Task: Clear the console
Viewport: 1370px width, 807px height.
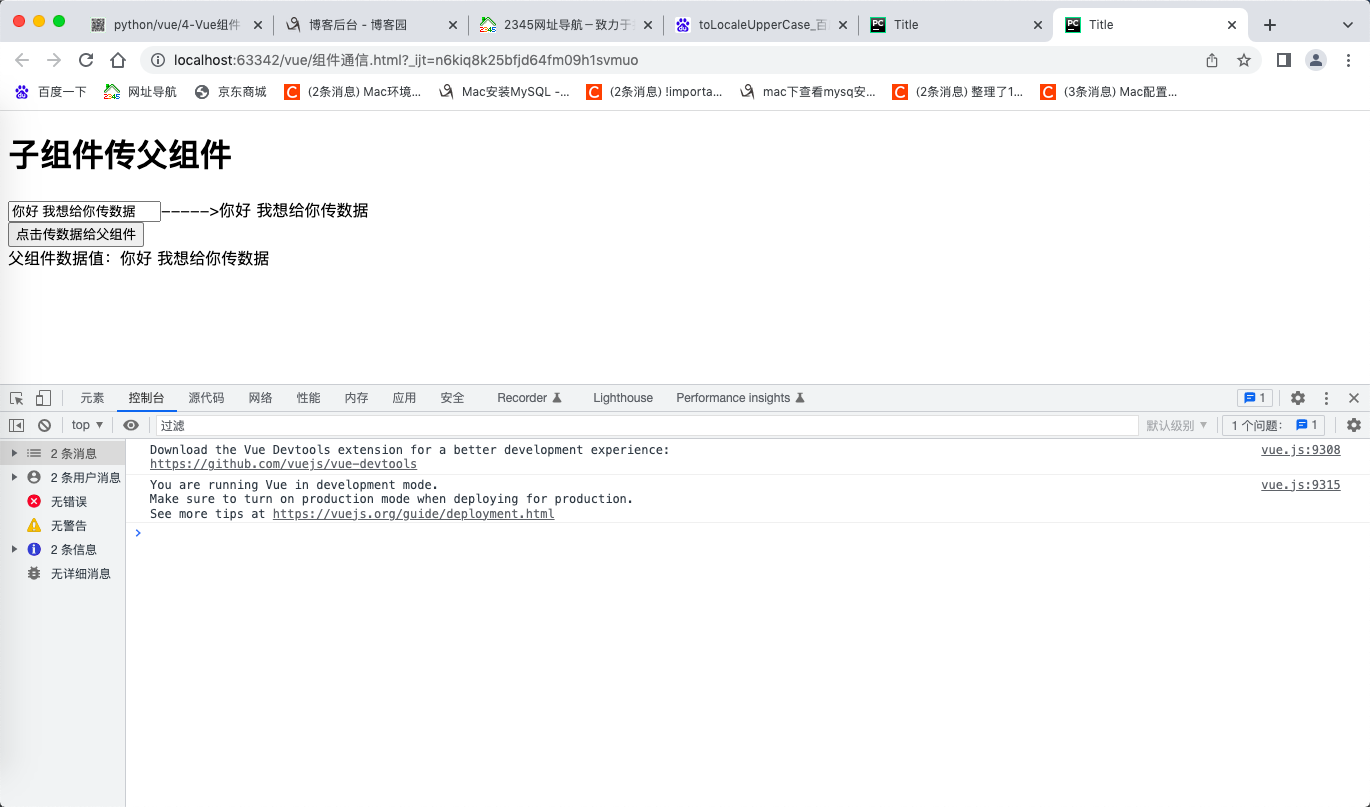Action: point(44,425)
